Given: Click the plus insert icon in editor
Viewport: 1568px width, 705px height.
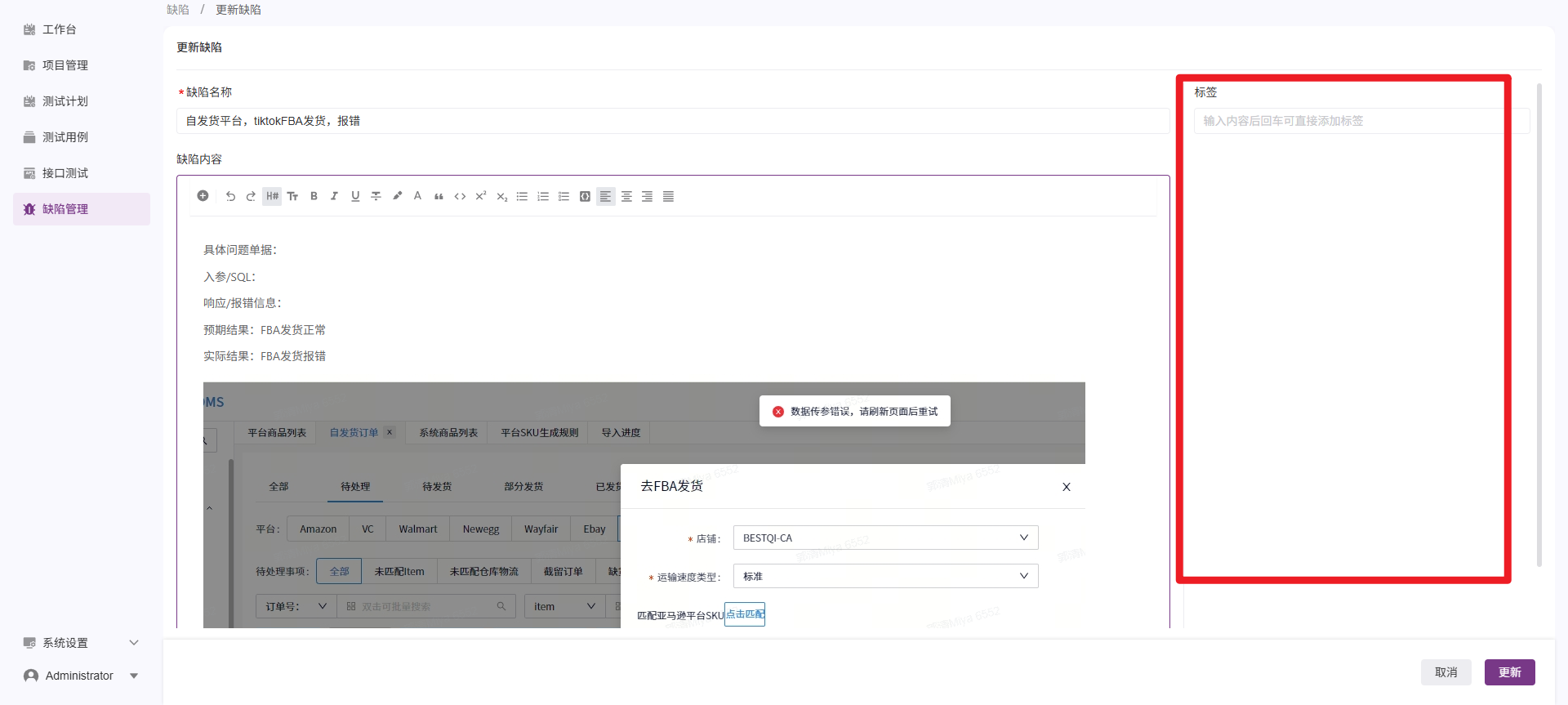Looking at the screenshot, I should point(203,196).
